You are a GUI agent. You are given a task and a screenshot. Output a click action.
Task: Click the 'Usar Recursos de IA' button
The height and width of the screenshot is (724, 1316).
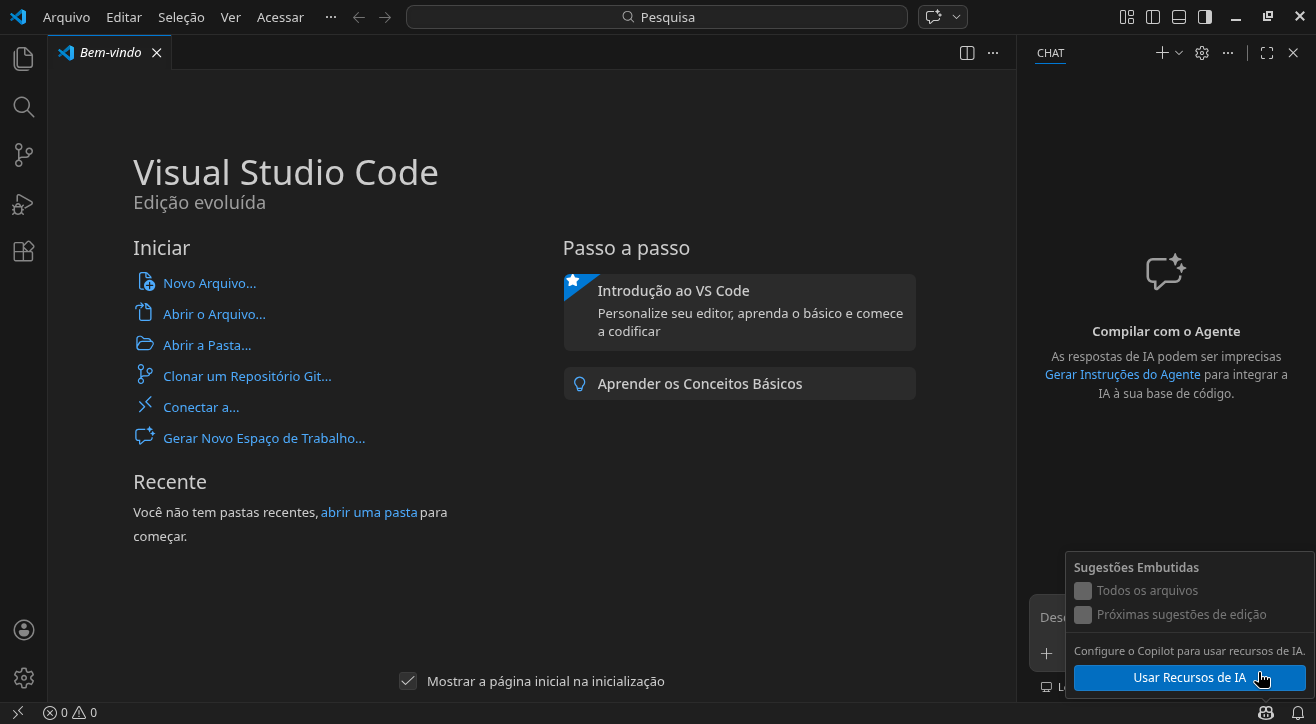(1189, 678)
